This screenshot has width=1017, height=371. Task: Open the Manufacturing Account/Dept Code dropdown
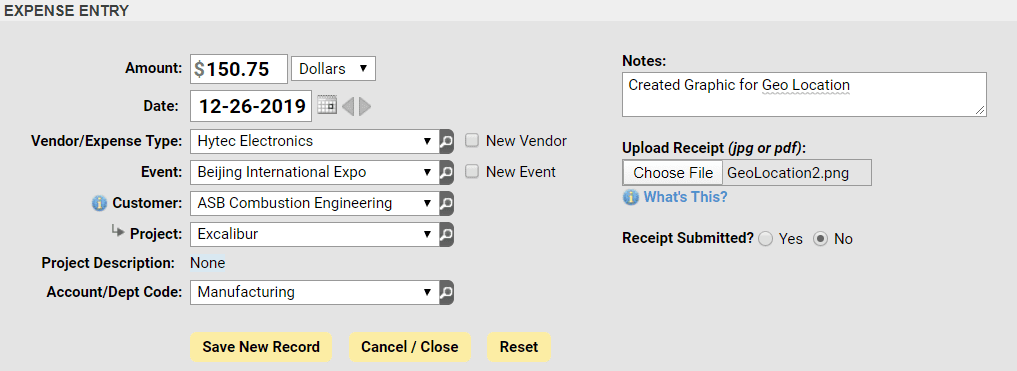(x=315, y=293)
